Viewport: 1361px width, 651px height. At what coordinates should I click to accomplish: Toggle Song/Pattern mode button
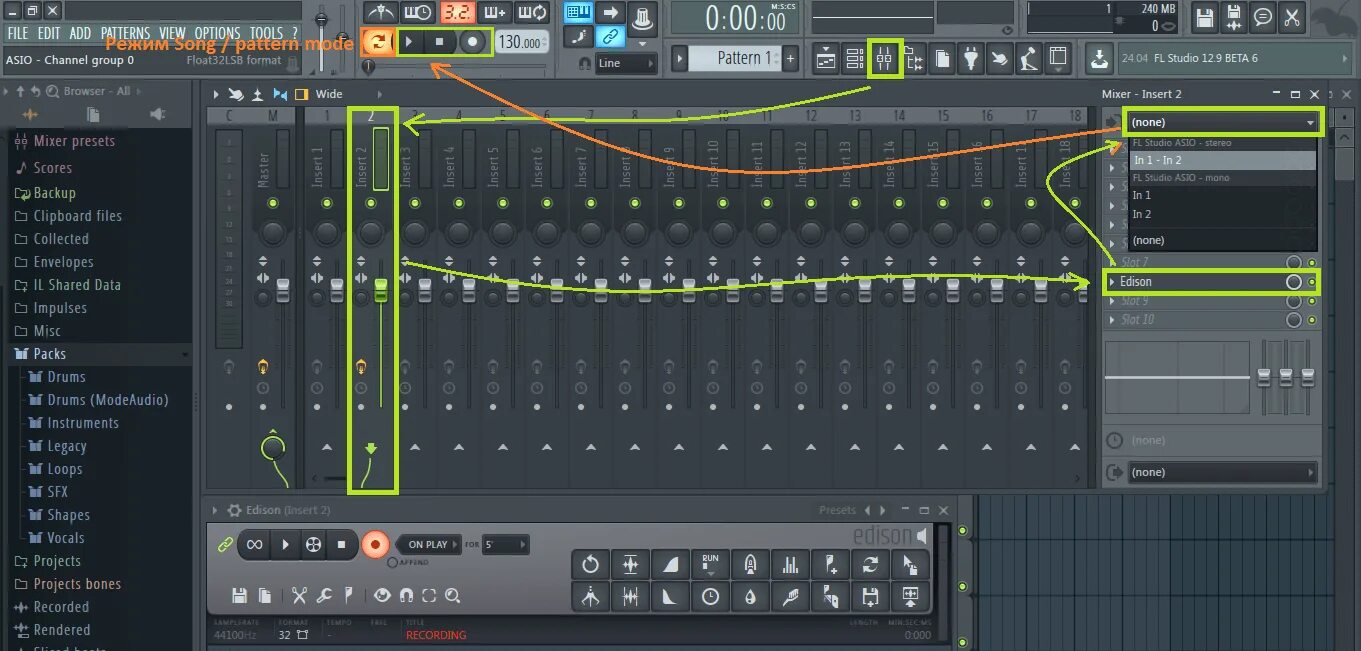point(377,42)
